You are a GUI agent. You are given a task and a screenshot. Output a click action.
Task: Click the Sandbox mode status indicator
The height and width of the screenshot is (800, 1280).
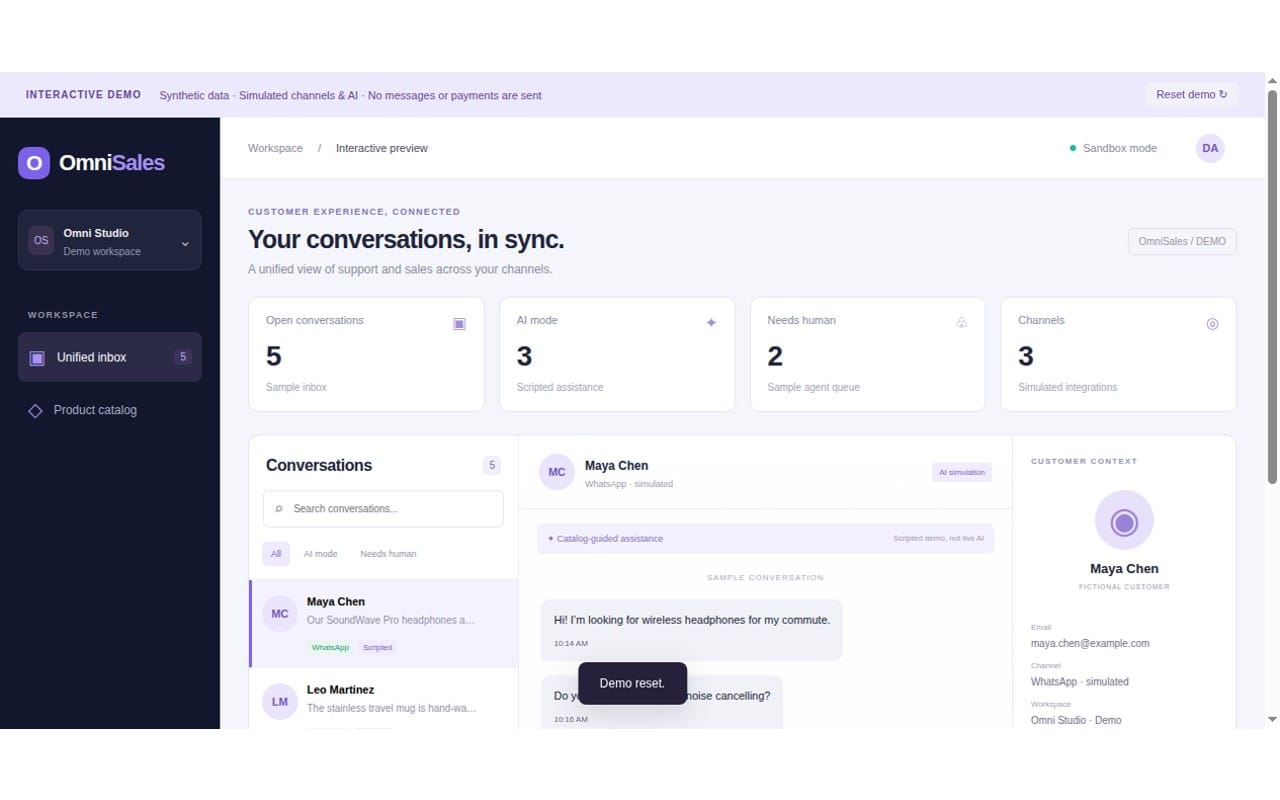1113,148
